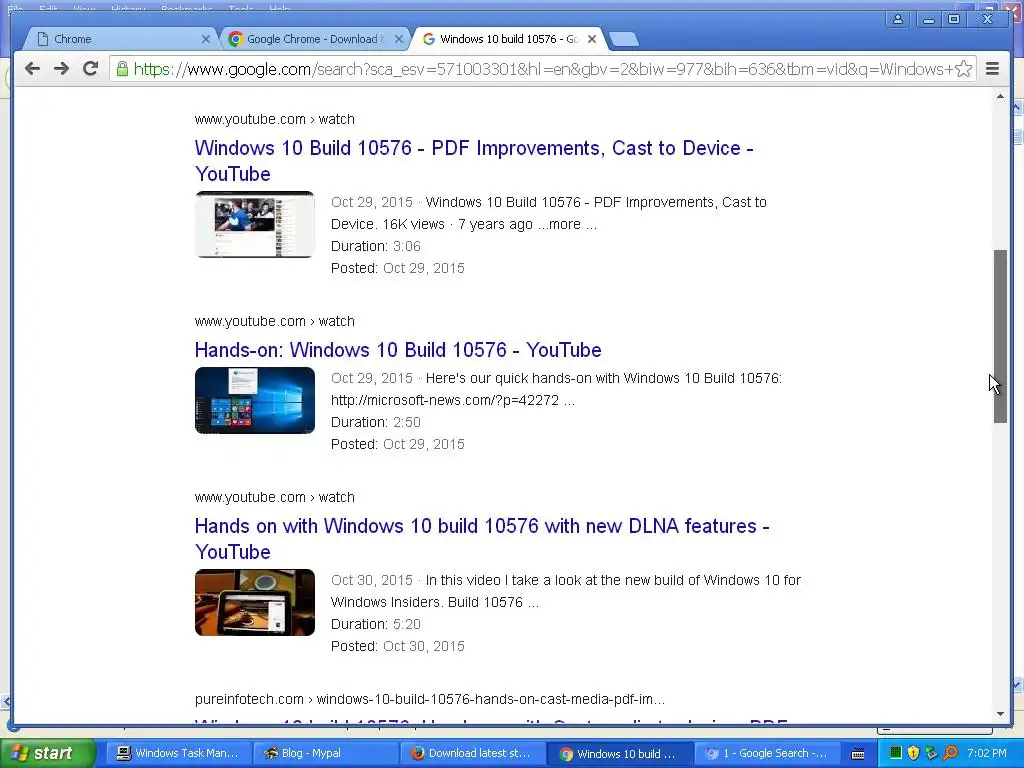Screen dimensions: 1024x768
Task: Click the scrollbar up arrow
Action: click(x=1000, y=97)
